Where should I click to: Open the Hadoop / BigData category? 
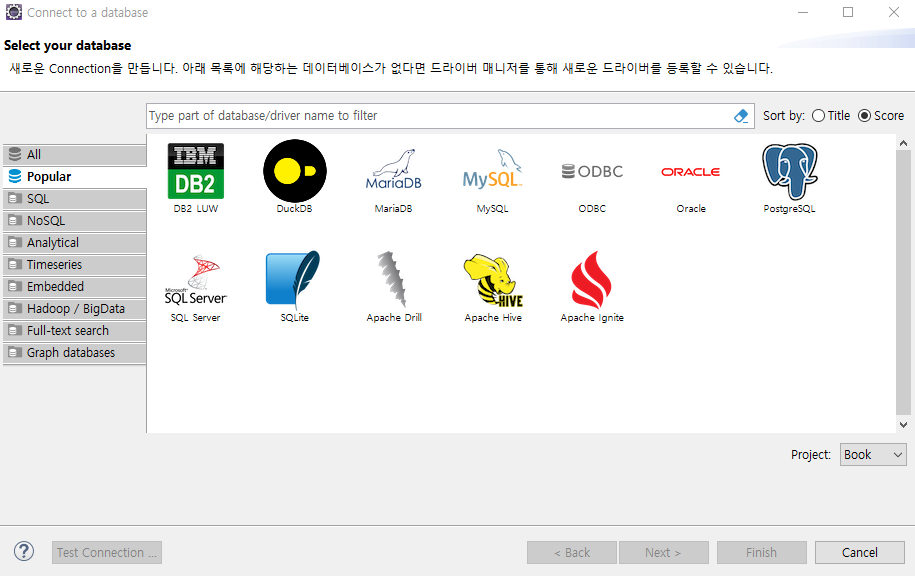(x=75, y=309)
